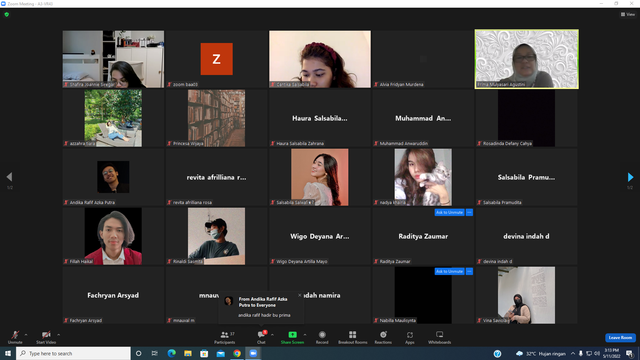640x360 pixels.
Task: Click the Windows Start button
Action: (x=8, y=353)
